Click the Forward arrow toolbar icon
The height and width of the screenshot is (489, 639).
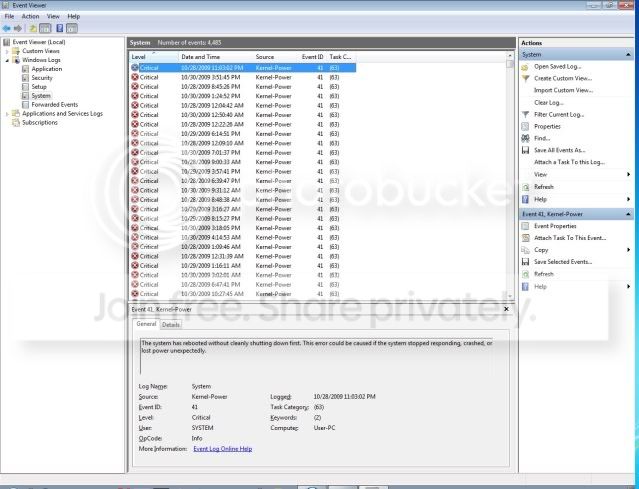click(18, 28)
